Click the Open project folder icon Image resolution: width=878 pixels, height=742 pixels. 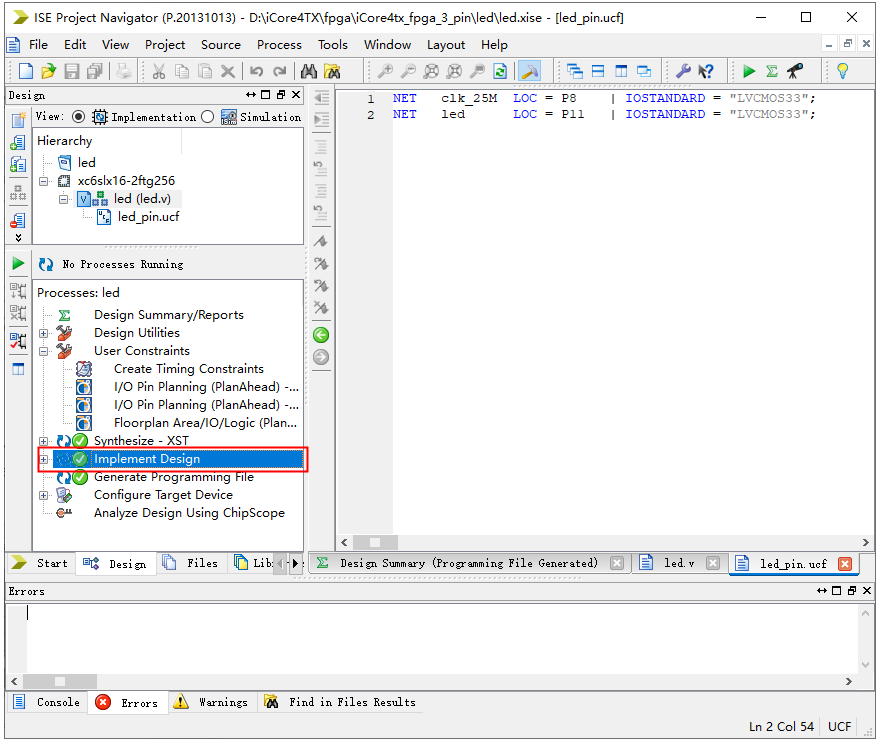pos(48,71)
